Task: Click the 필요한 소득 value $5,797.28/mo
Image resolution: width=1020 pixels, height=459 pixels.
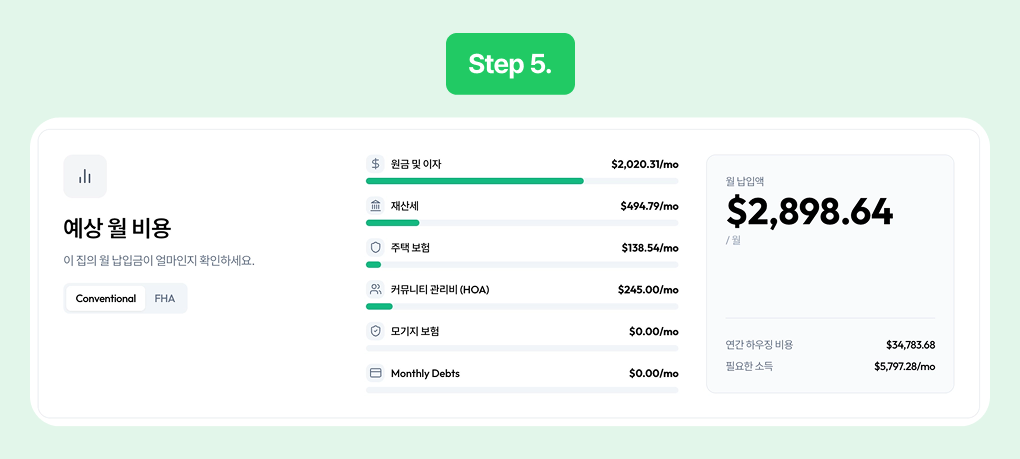Action: click(904, 367)
